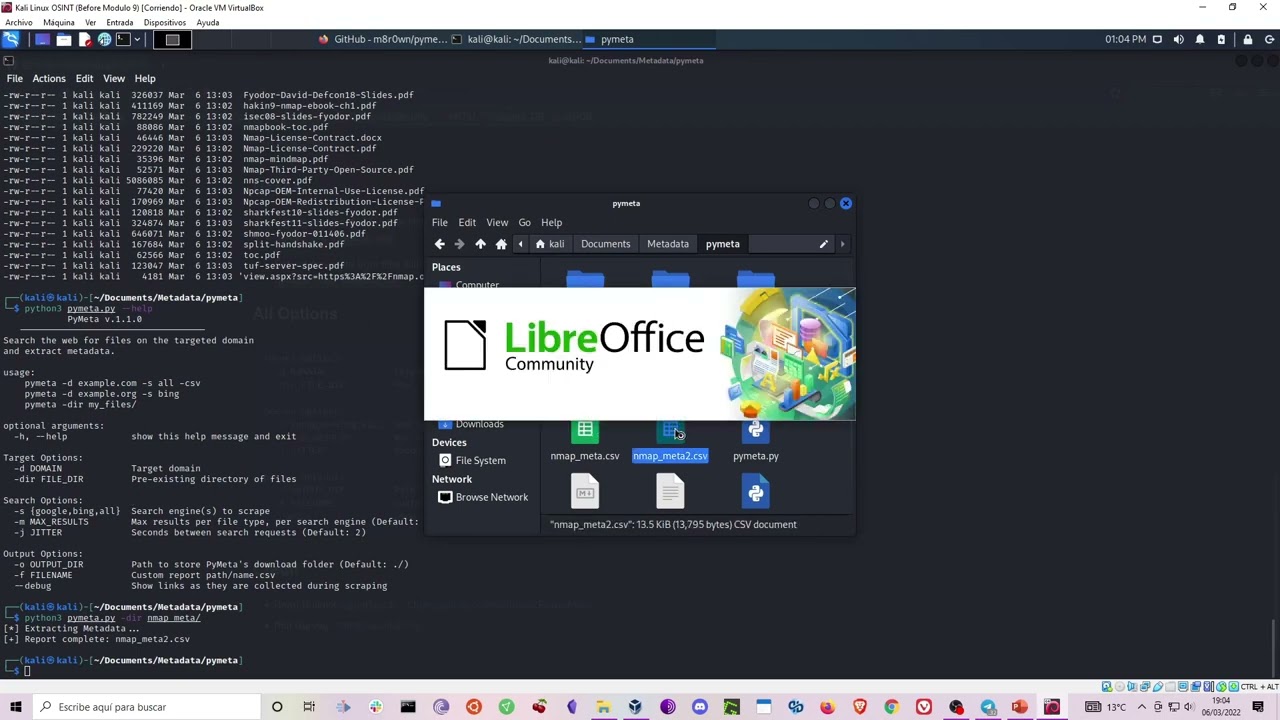
Task: Click the right path-scroll arrow after edit icon
Action: coord(842,244)
